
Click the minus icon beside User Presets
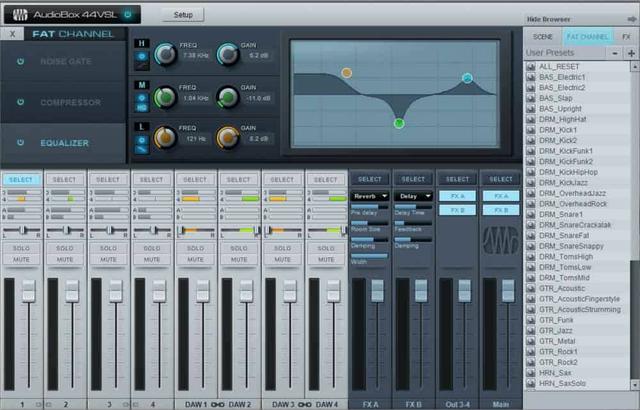coord(614,53)
